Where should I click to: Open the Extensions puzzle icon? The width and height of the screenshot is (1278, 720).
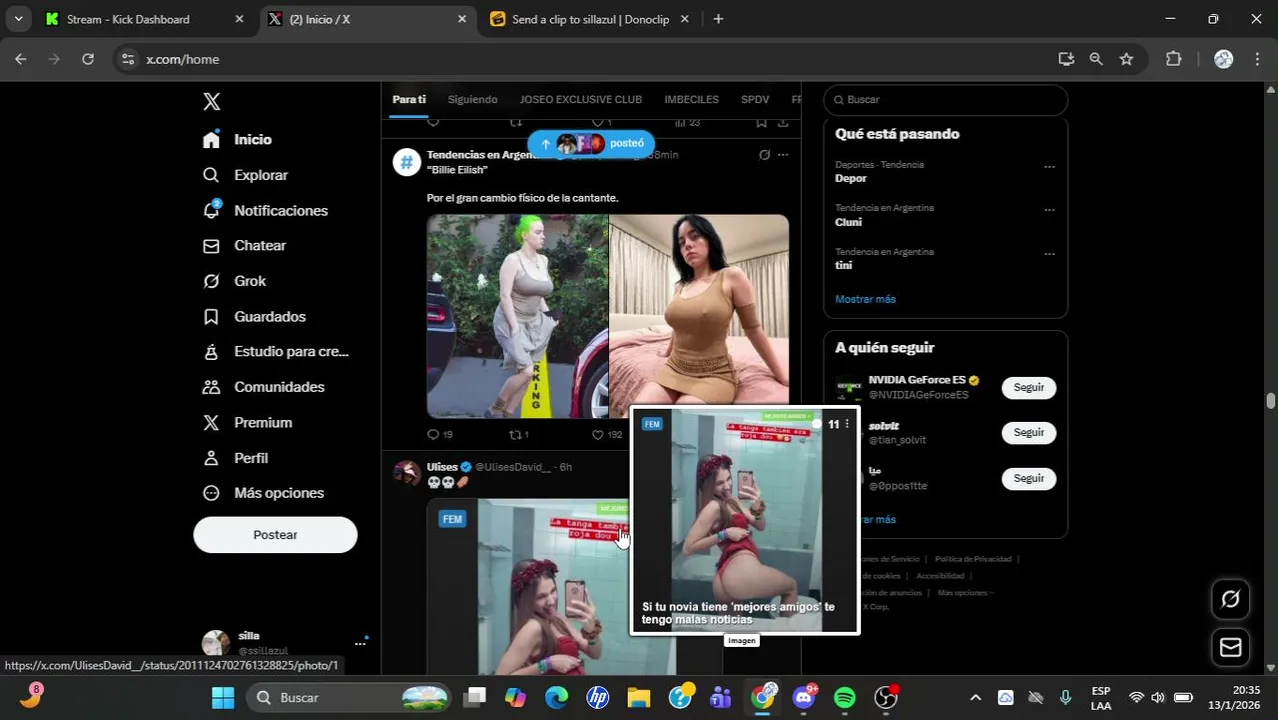tap(1174, 59)
